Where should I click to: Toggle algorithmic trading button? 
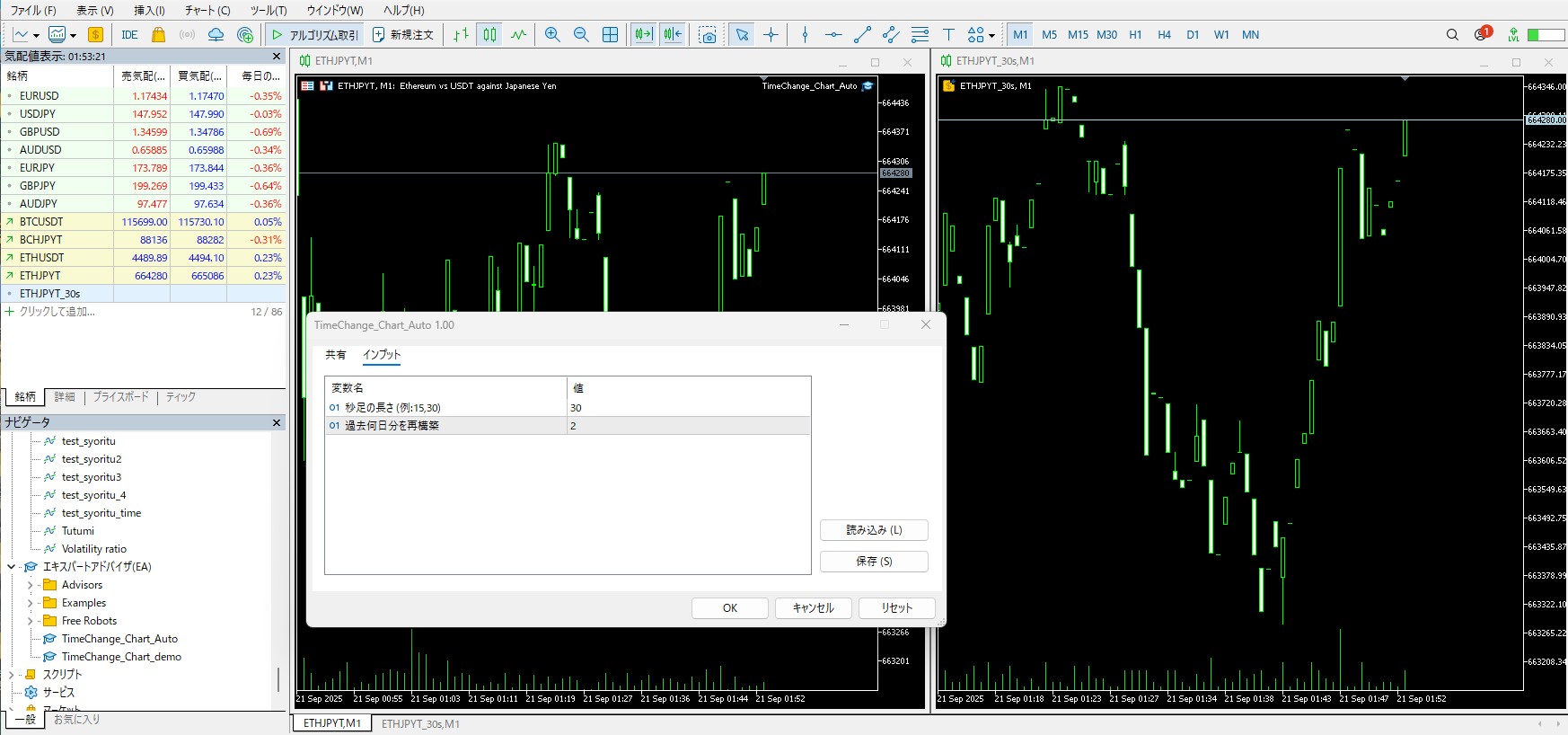pos(314,35)
